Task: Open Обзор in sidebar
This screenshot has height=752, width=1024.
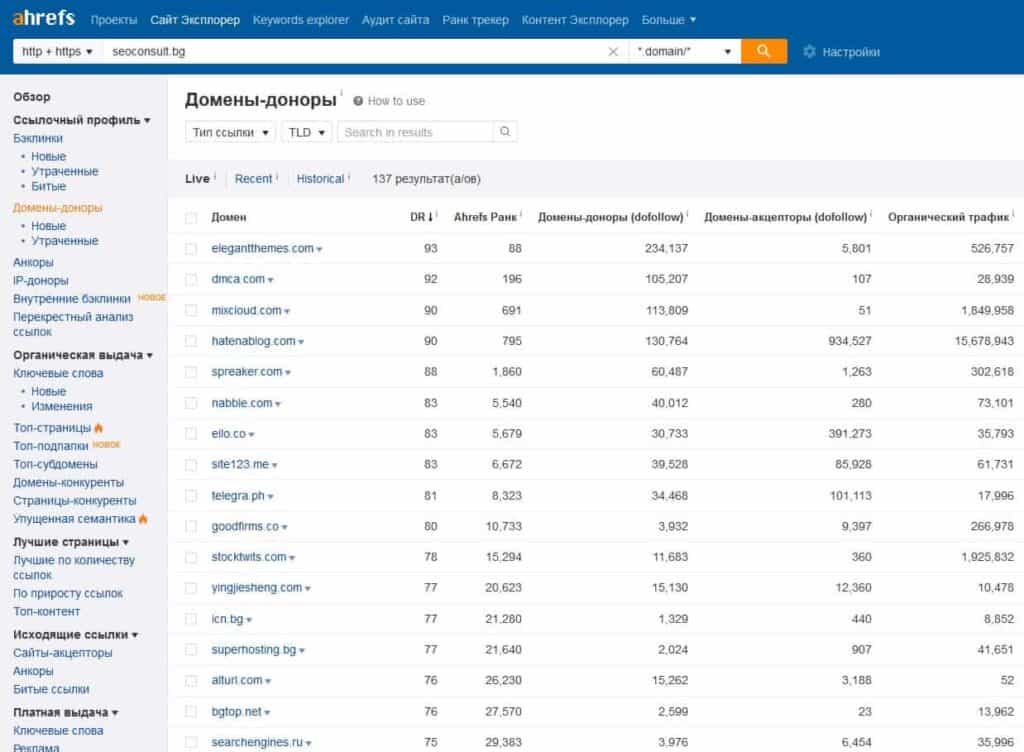Action: point(31,97)
